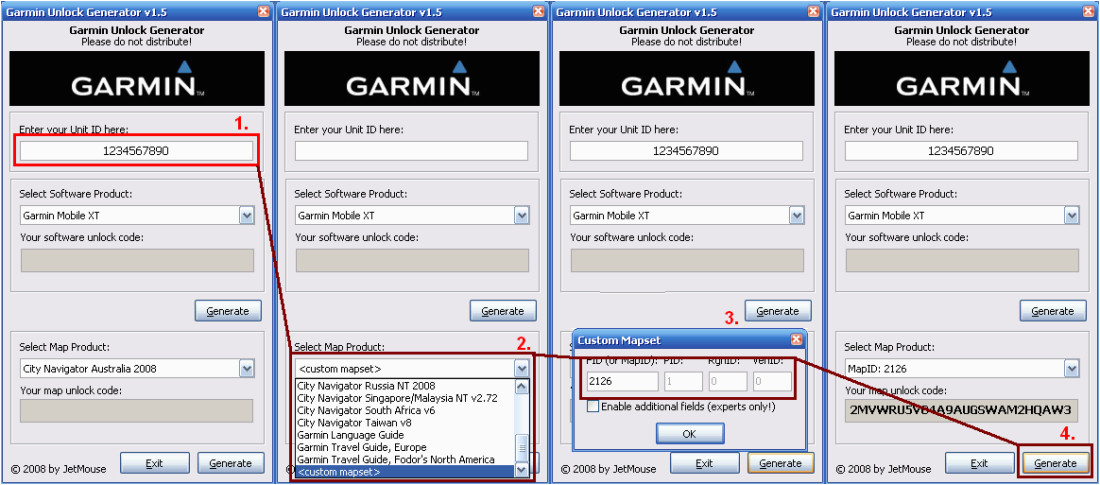Click bottom Generate in Australia 2008 window
This screenshot has height=485, width=1100.
point(231,463)
